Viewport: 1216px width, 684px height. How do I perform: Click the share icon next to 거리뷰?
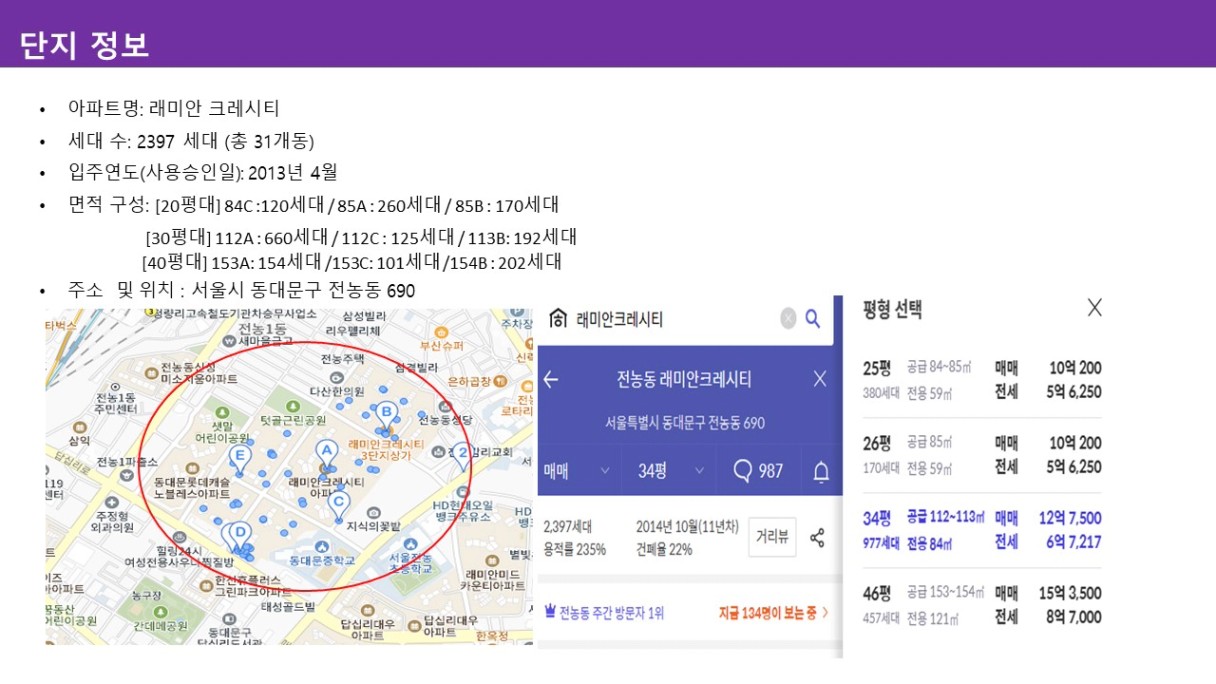(817, 537)
